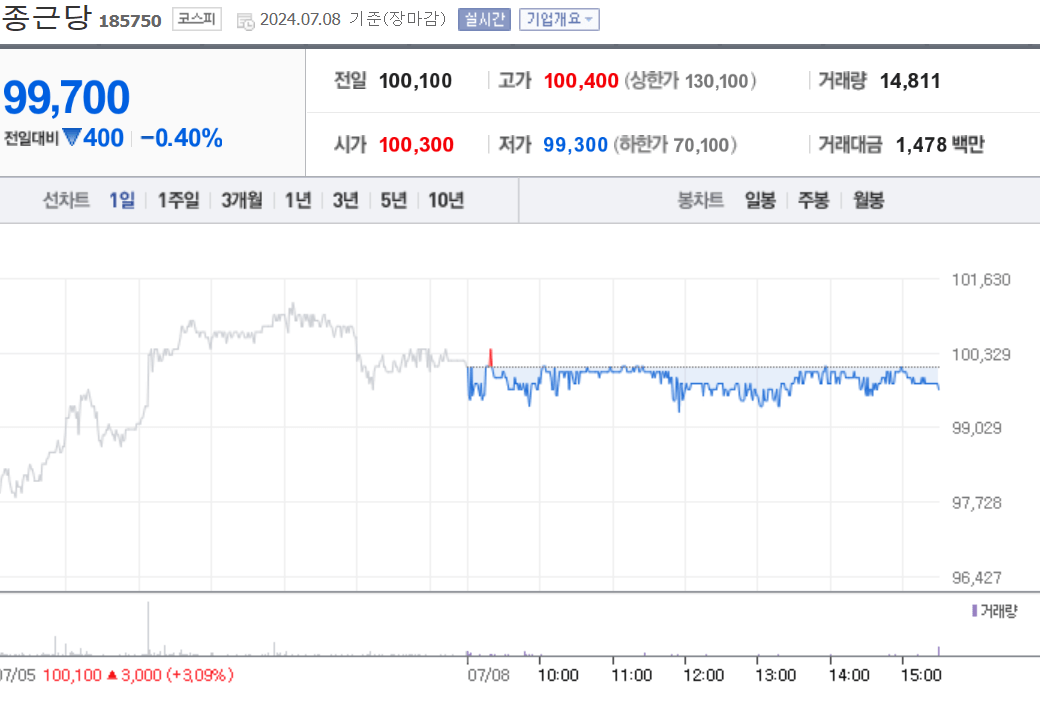Click the high price value 100,400
This screenshot has width=1040, height=716.
pyautogui.click(x=581, y=81)
